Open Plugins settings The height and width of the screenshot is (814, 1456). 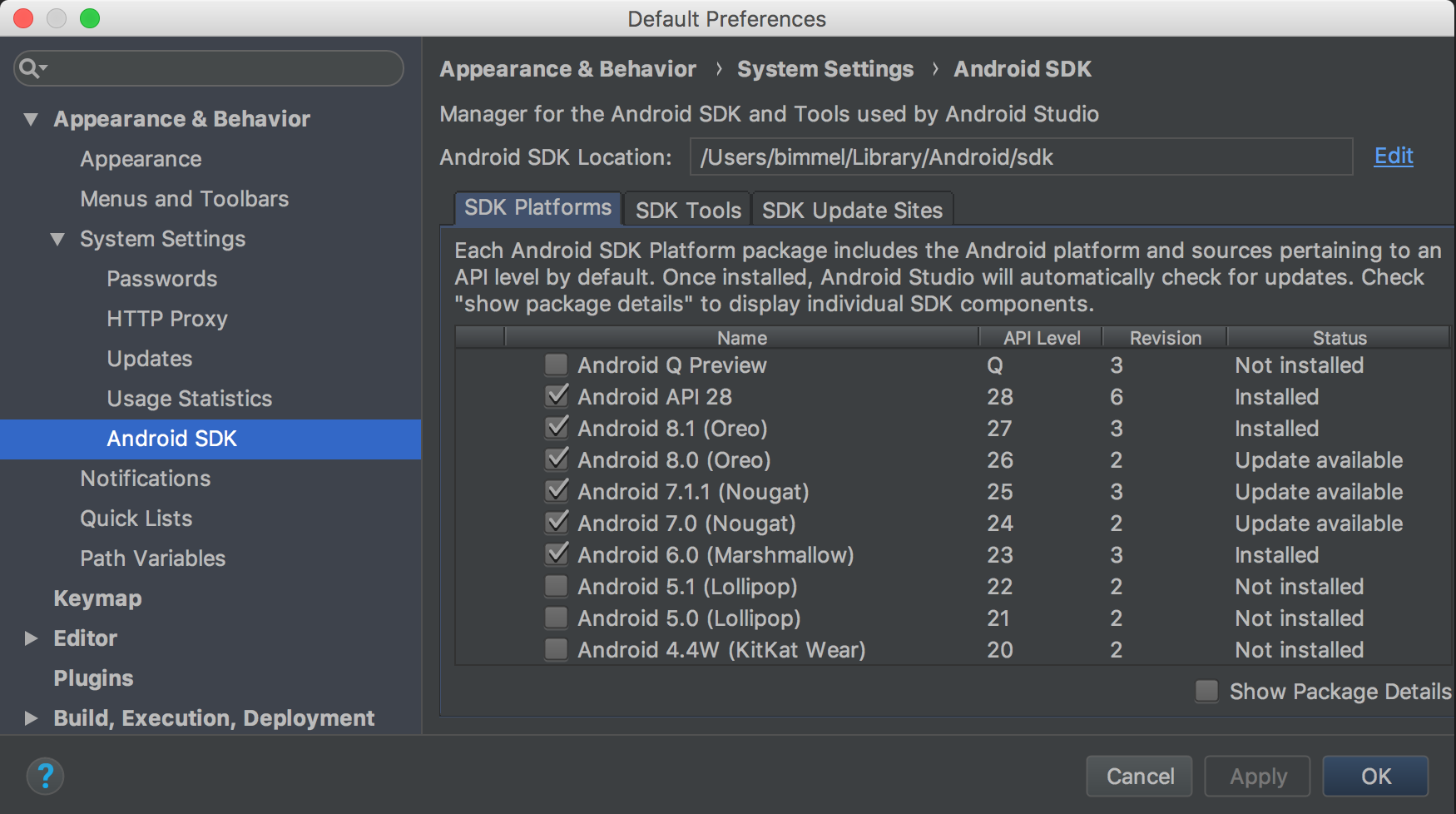coord(93,678)
